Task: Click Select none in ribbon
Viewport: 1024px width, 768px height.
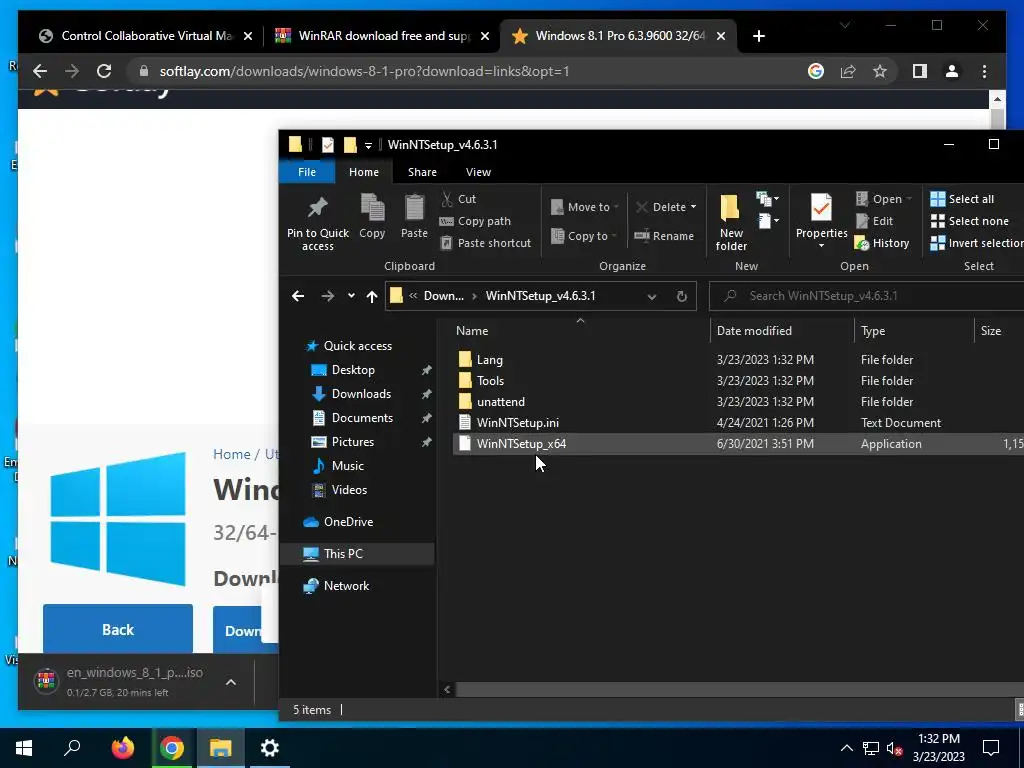Action: click(x=969, y=221)
